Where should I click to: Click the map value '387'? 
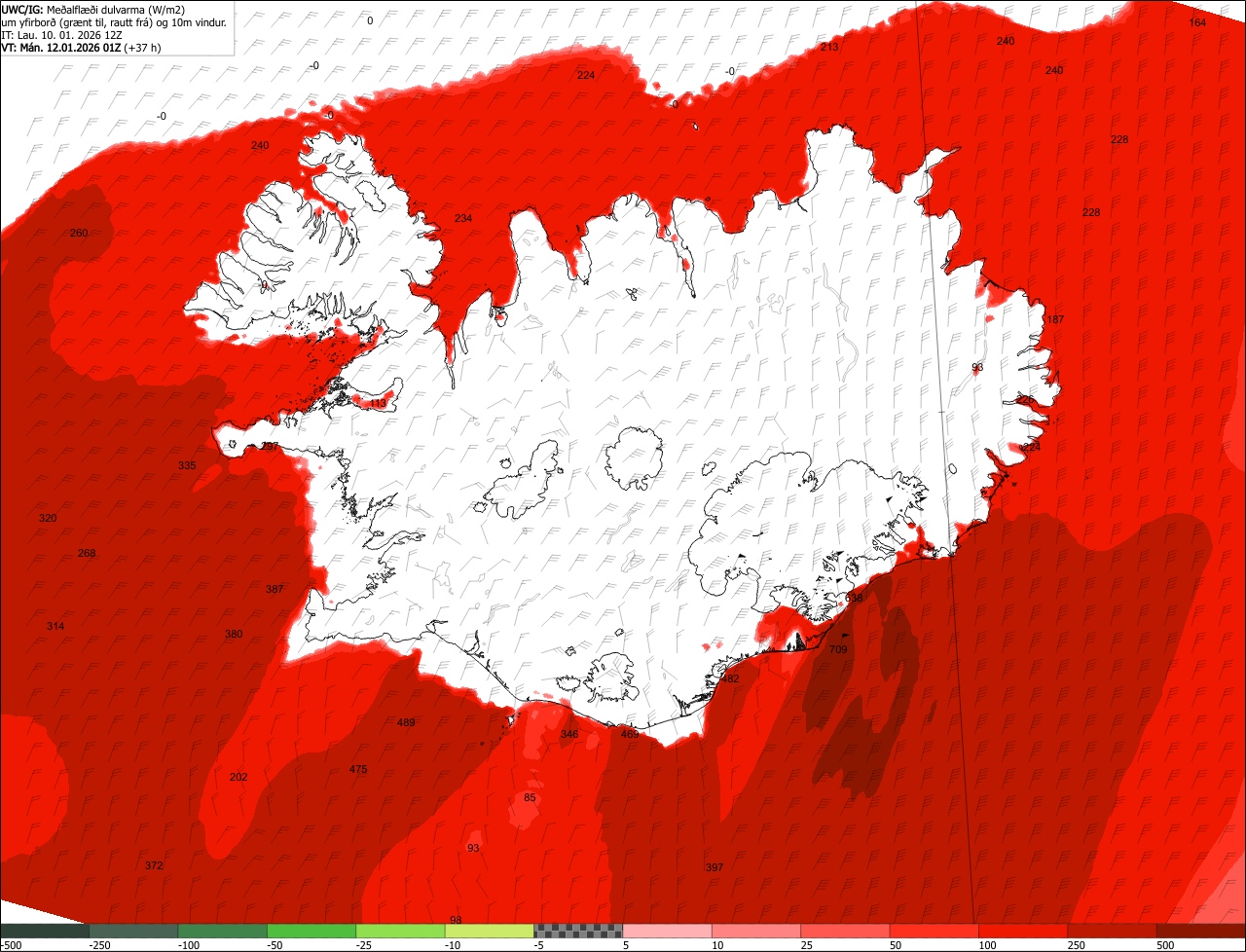tap(275, 589)
